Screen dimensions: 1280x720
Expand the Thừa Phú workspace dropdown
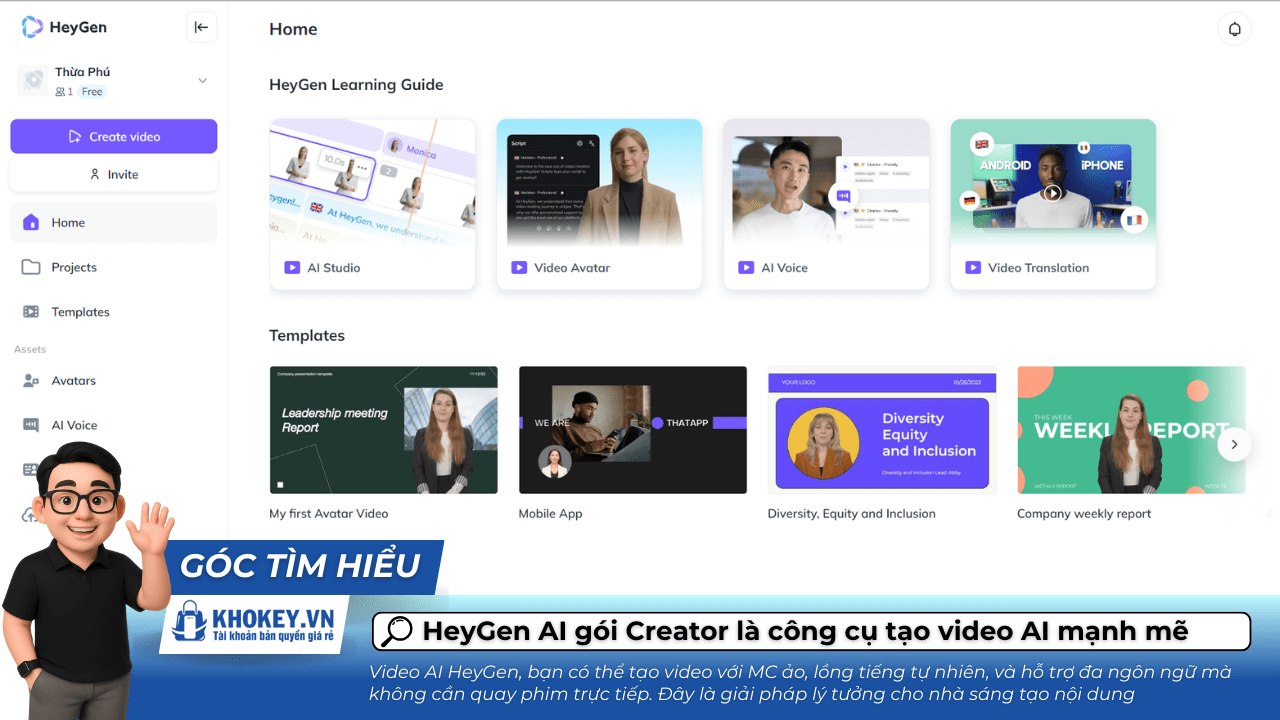202,81
